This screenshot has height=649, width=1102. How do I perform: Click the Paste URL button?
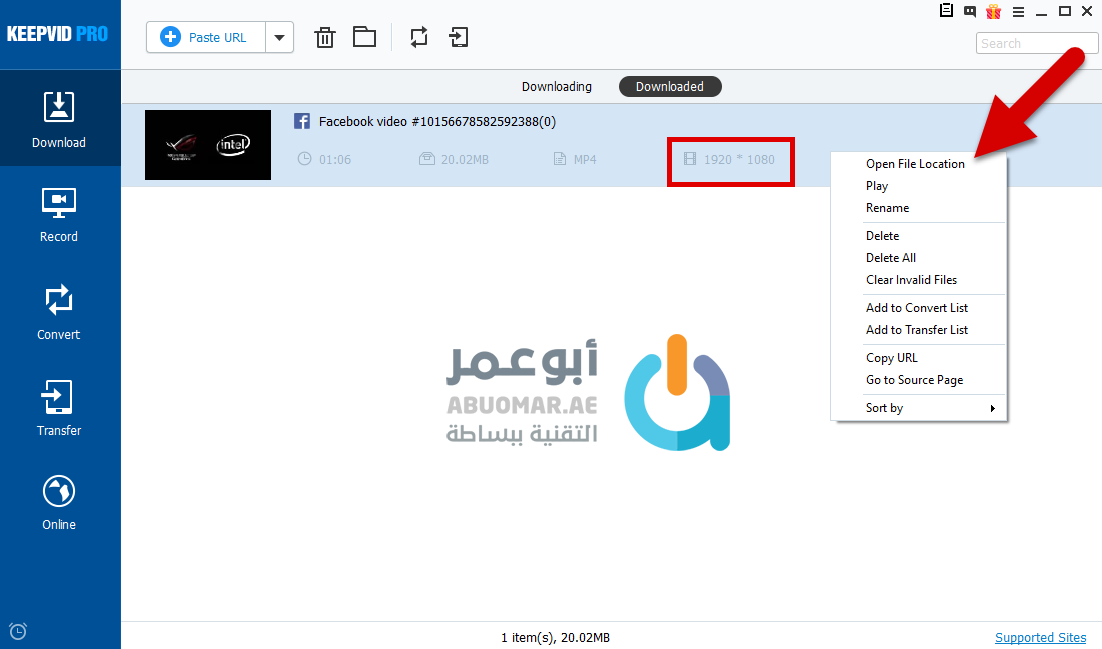206,38
